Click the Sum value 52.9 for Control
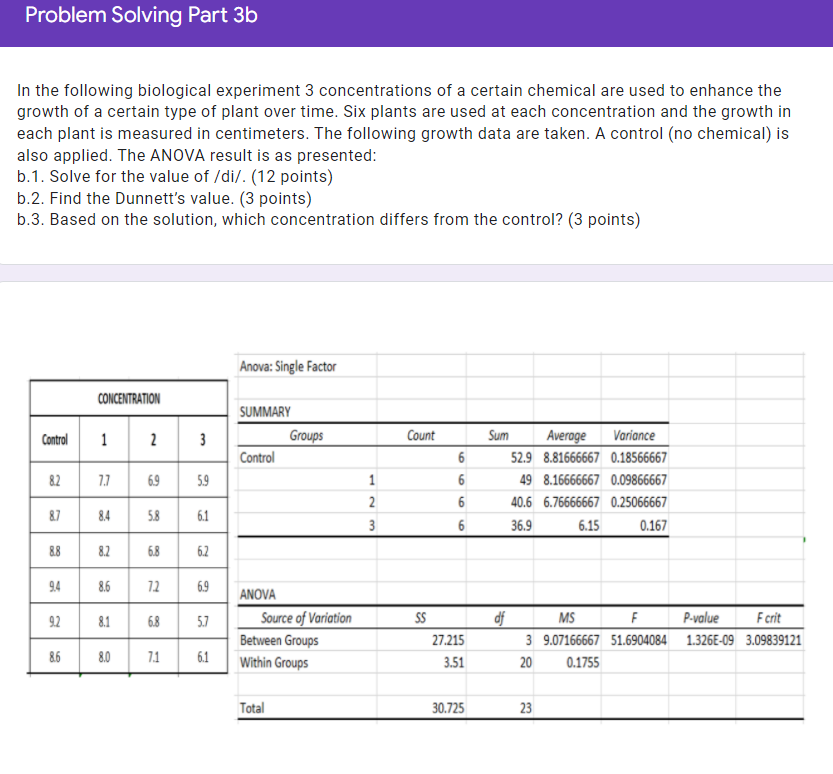This screenshot has height=774, width=833. pyautogui.click(x=525, y=457)
